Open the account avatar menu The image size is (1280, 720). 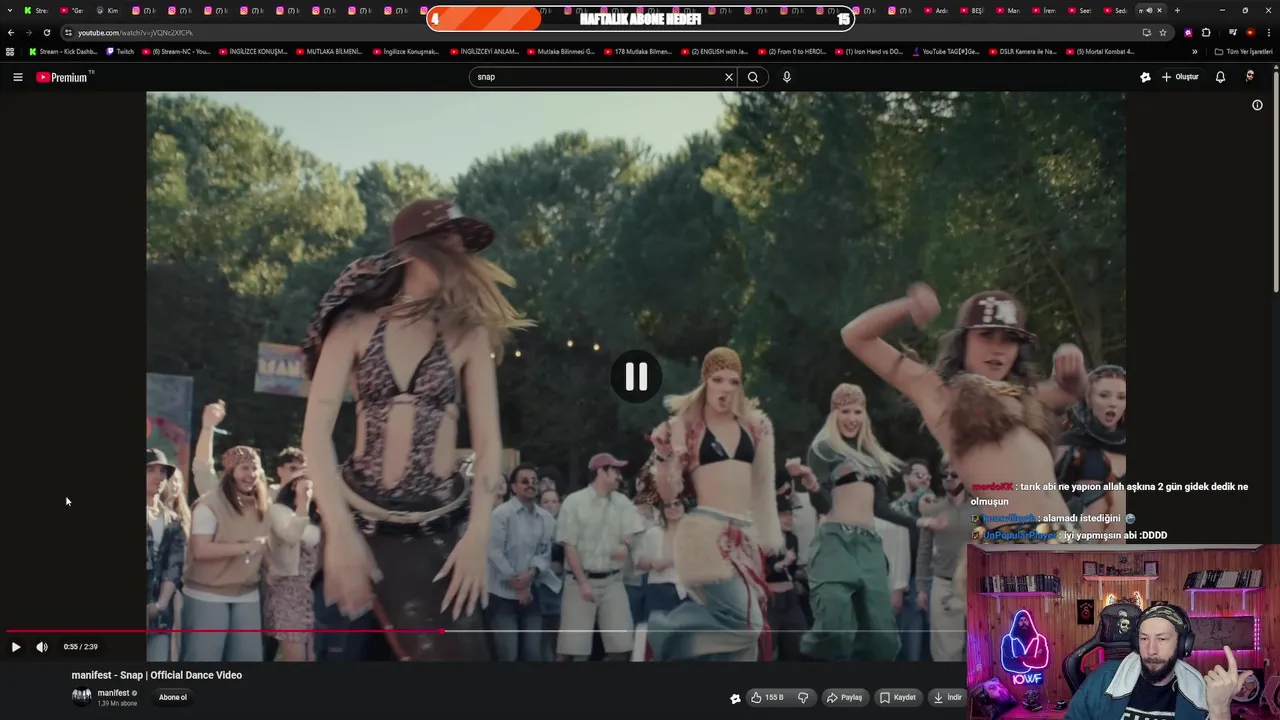click(1250, 77)
